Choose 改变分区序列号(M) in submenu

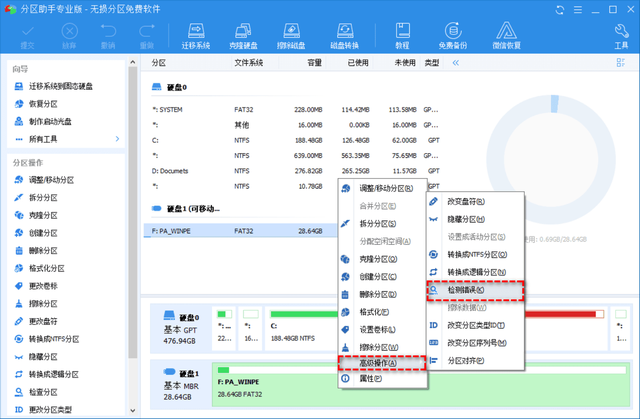click(x=476, y=343)
